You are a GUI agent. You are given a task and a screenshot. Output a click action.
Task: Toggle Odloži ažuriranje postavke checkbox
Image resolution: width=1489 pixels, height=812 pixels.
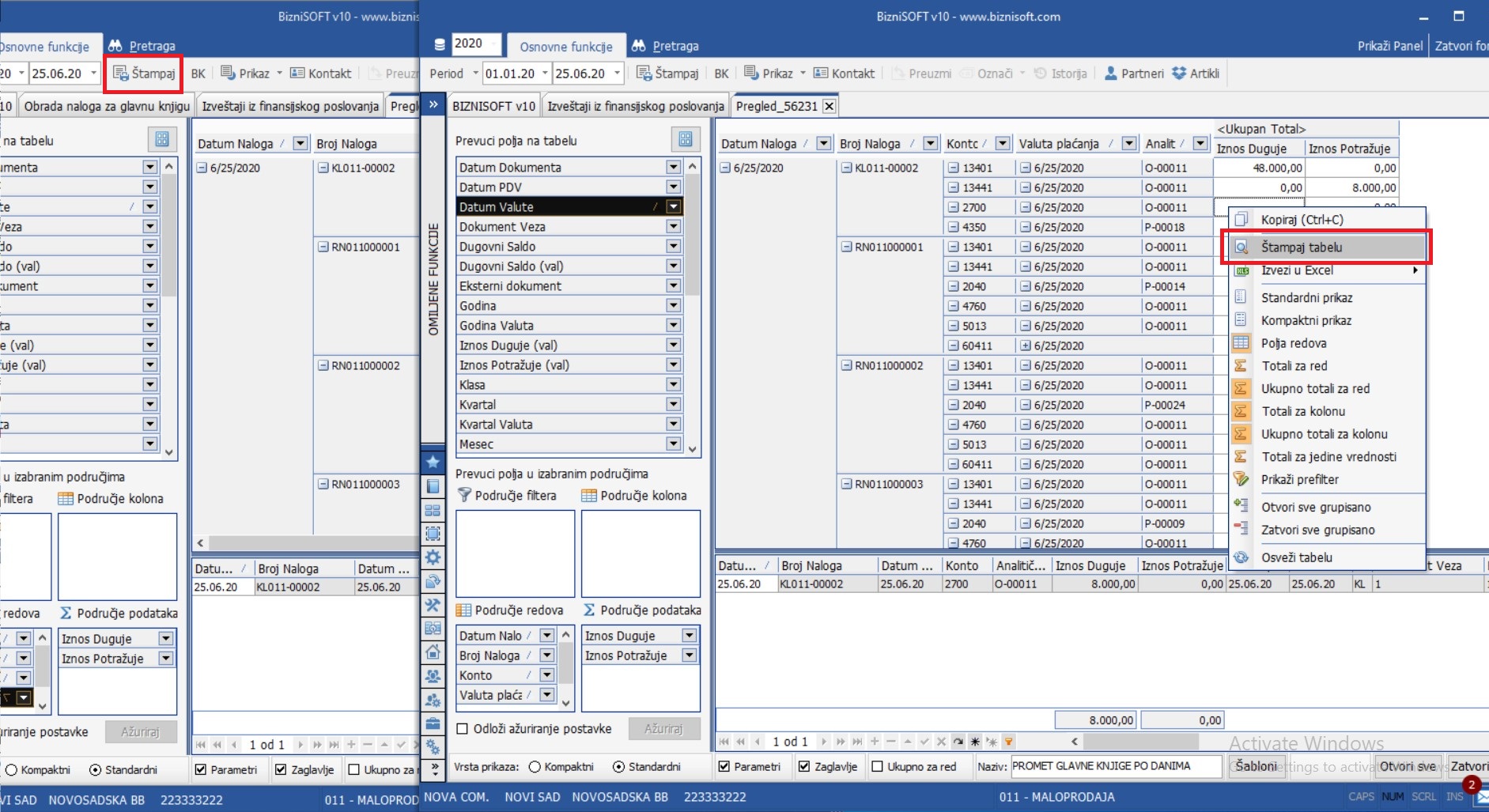pyautogui.click(x=463, y=729)
